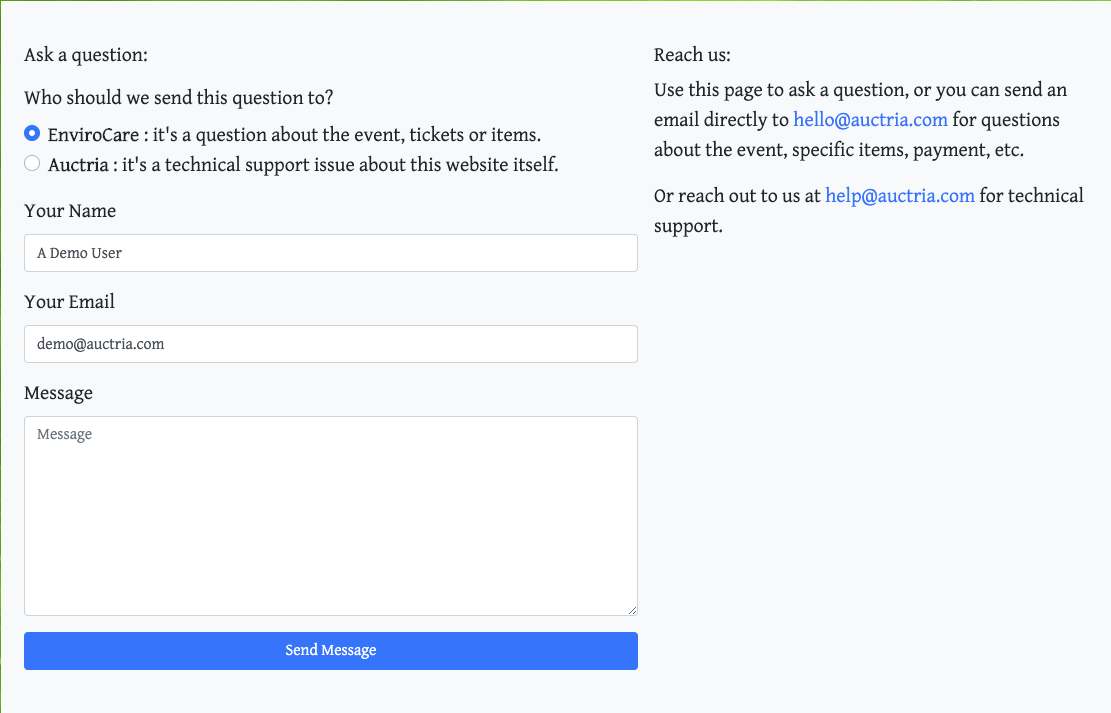Select the EnviroCare radio button
The height and width of the screenshot is (713, 1111).
(32, 133)
